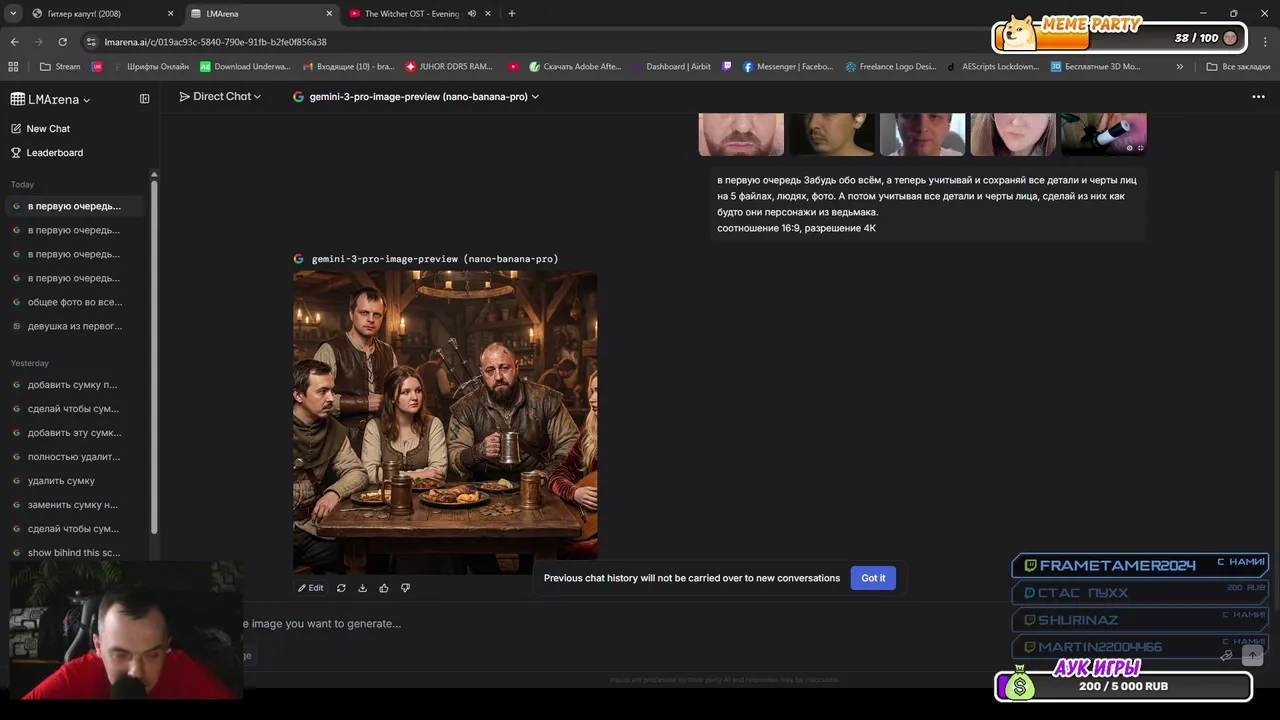This screenshot has height=720, width=1280.
Task: Open the Leaderboard page
Action: [x=47, y=153]
